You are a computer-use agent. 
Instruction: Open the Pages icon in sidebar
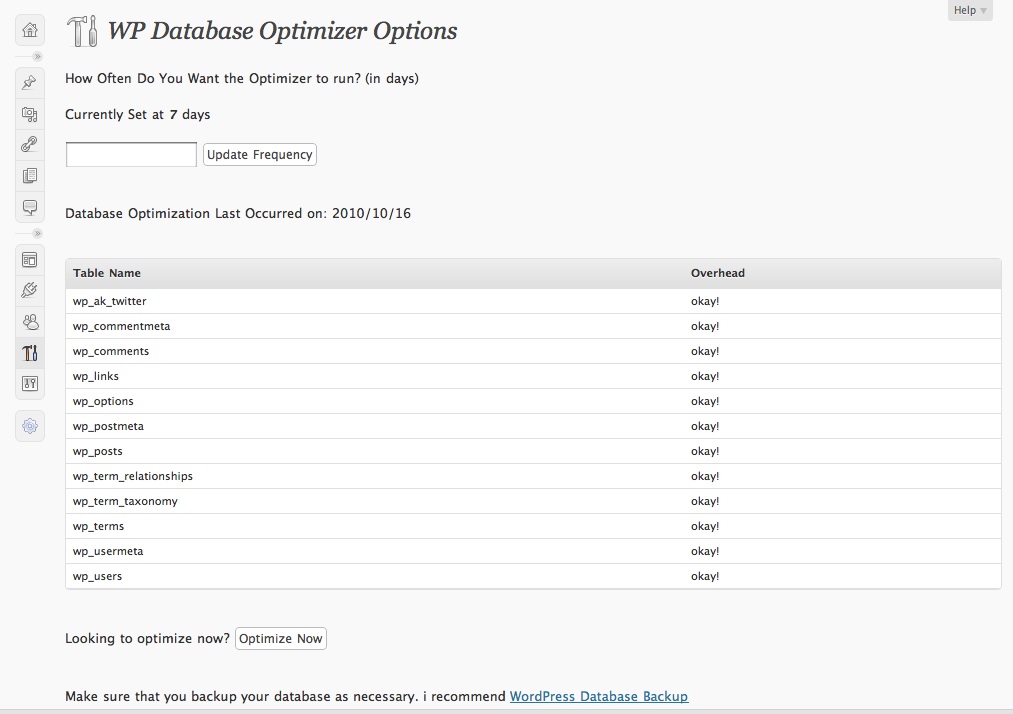30,176
